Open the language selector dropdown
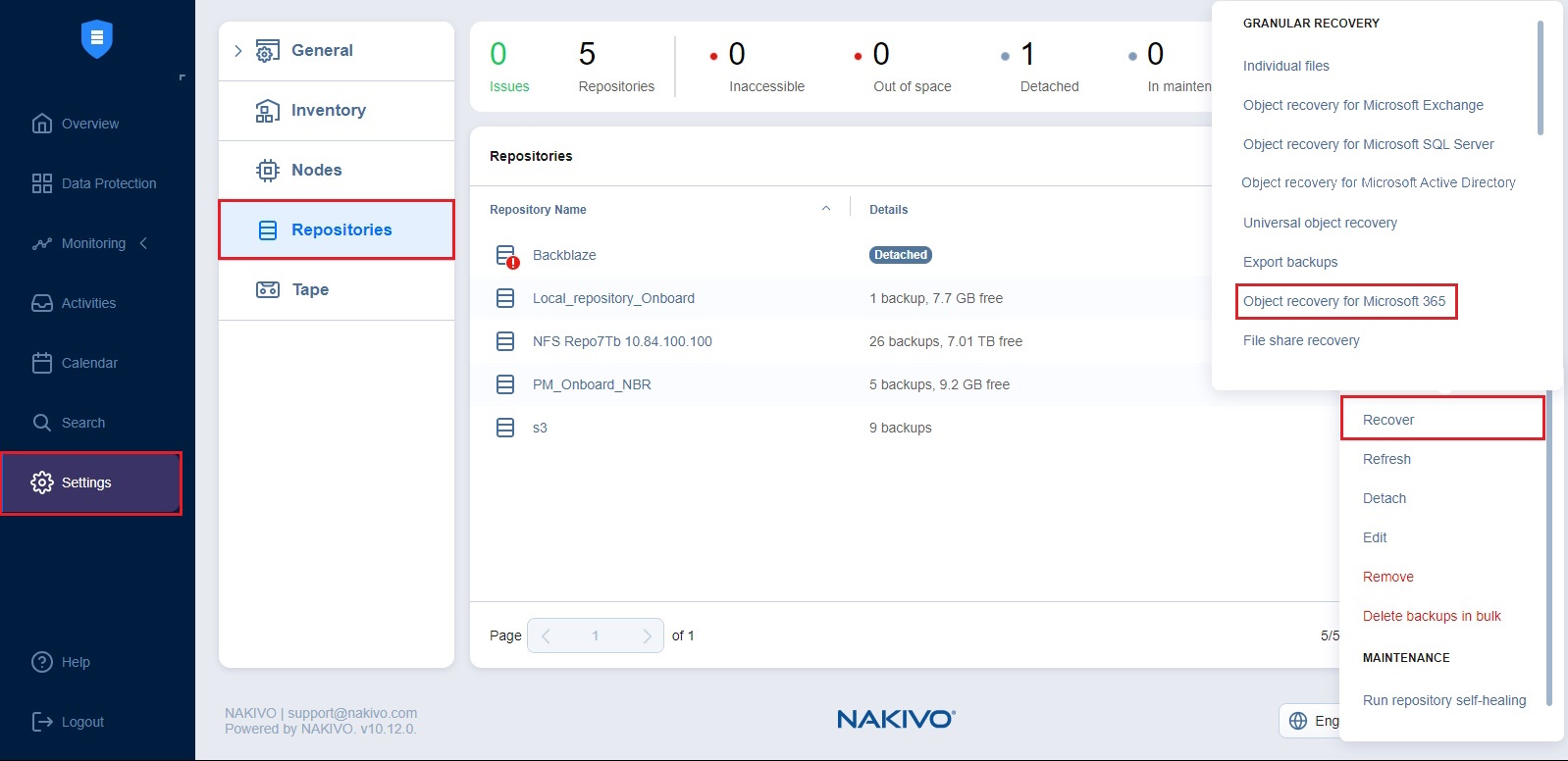Screen dimensions: 1568x761 [x=1311, y=721]
